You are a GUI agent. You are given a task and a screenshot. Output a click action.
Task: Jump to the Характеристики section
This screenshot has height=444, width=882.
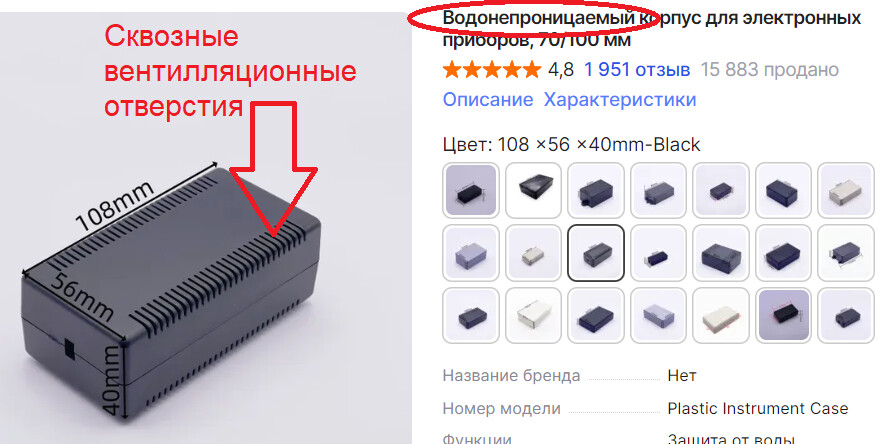click(620, 100)
